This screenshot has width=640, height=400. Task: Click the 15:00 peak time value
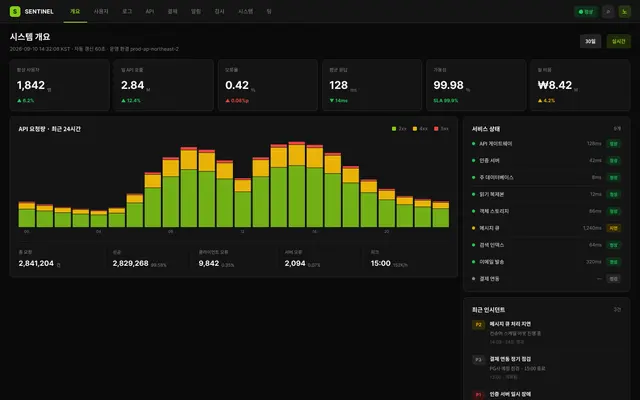[380, 263]
